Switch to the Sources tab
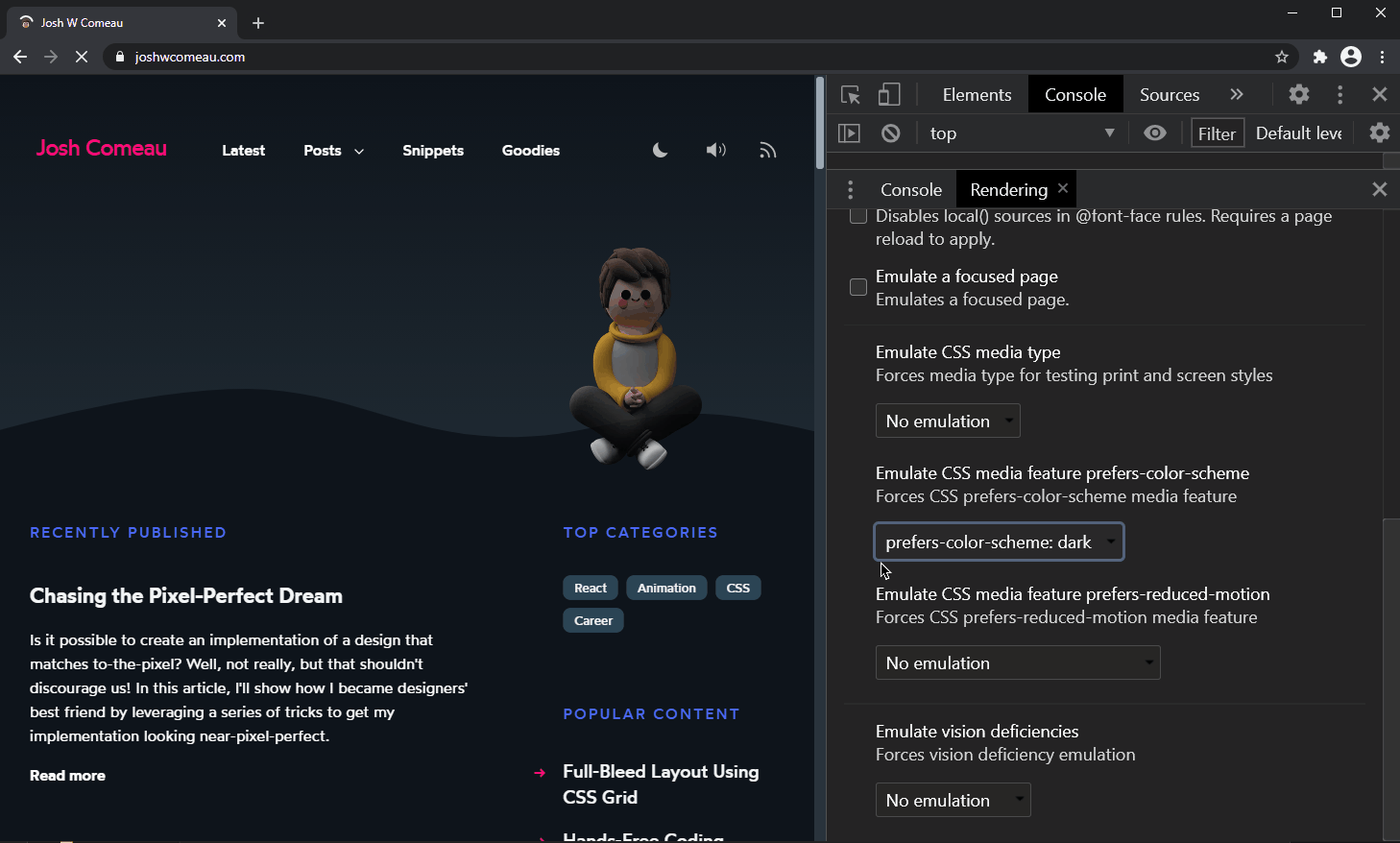The image size is (1400, 843). pos(1170,94)
